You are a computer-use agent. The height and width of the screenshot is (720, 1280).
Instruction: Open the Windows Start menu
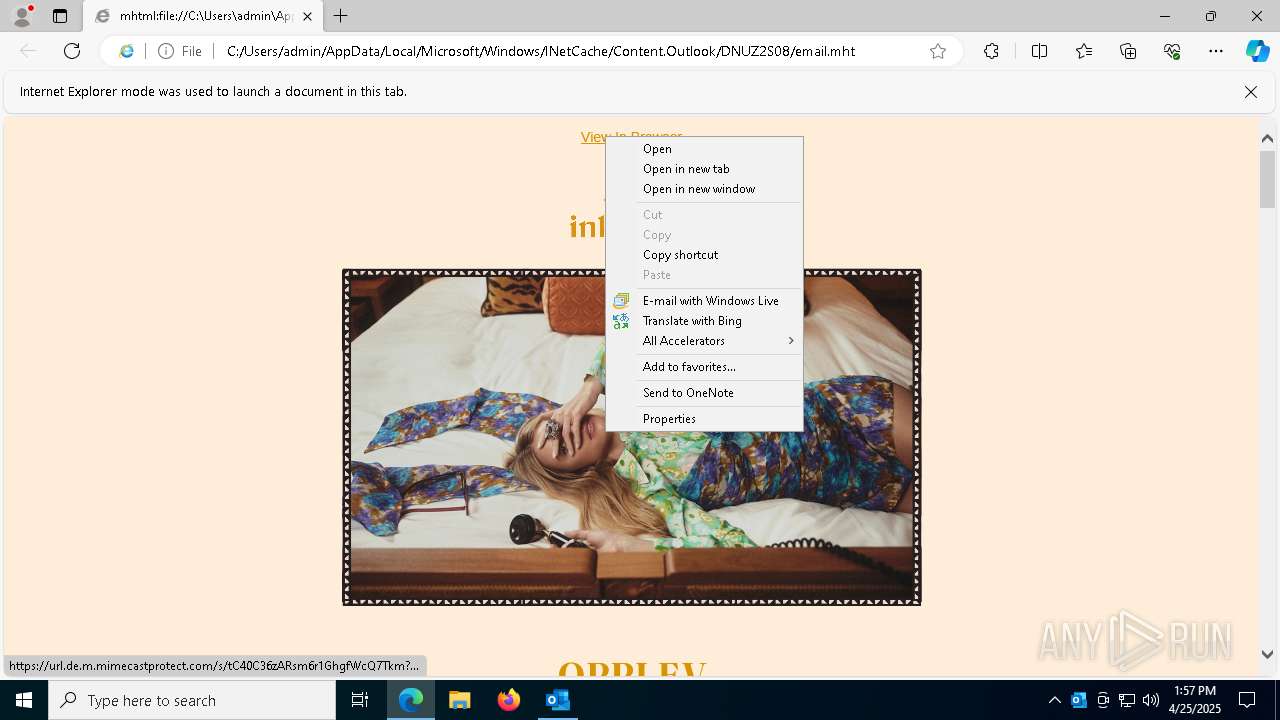pyautogui.click(x=24, y=700)
